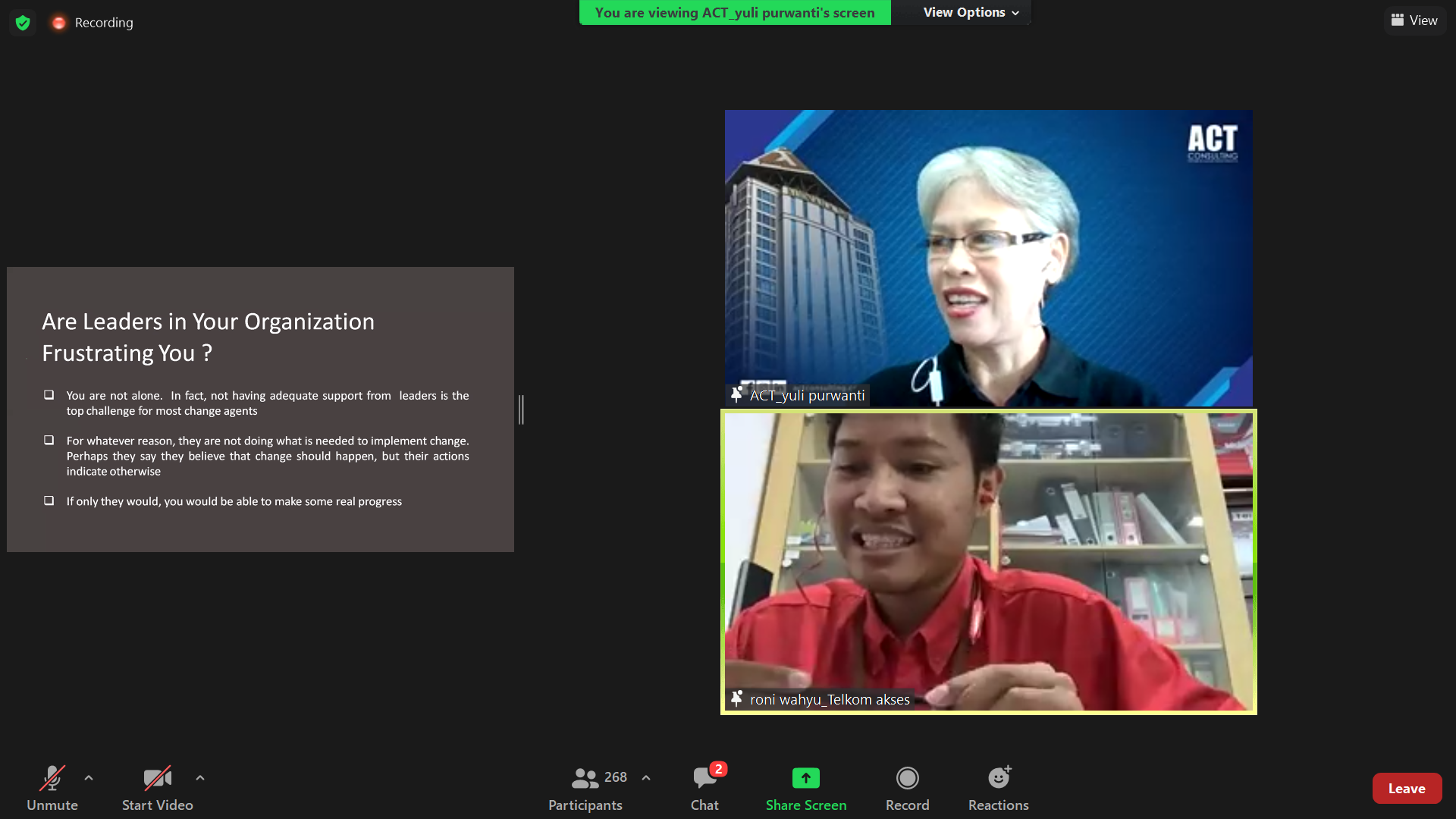This screenshot has width=1456, height=819.
Task: Click the Record circle icon
Action: click(907, 778)
